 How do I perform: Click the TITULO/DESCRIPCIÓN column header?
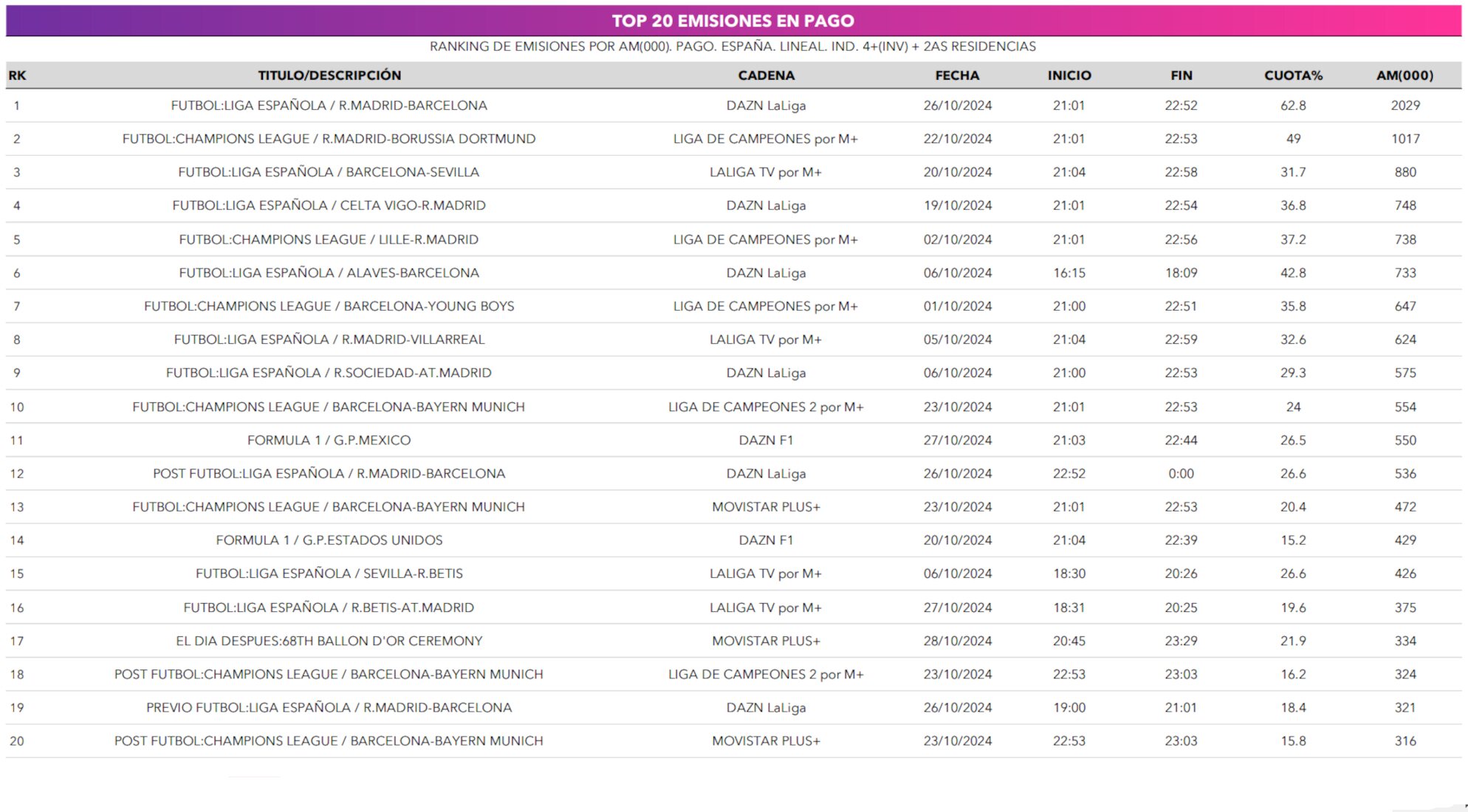[329, 75]
